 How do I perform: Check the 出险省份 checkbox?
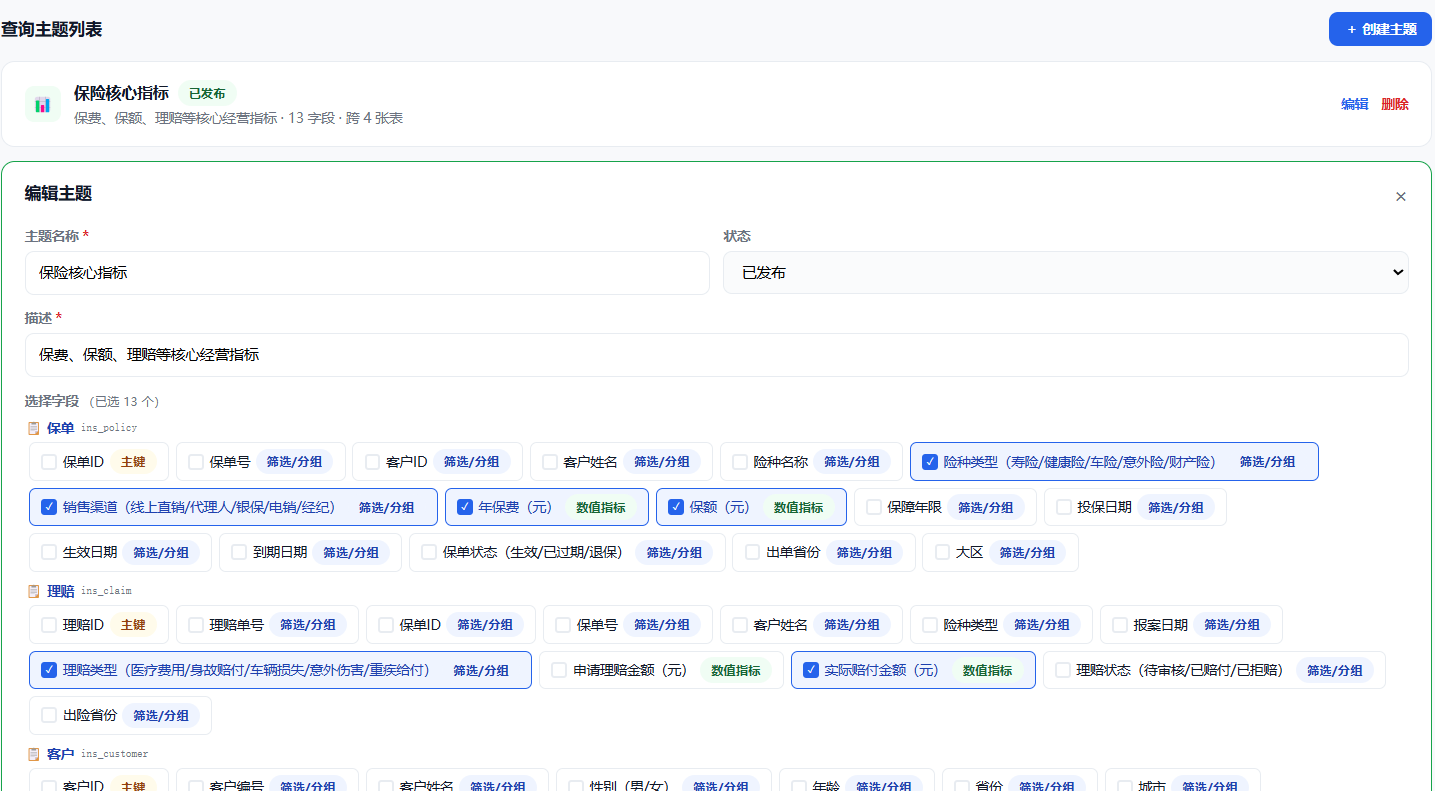click(49, 715)
